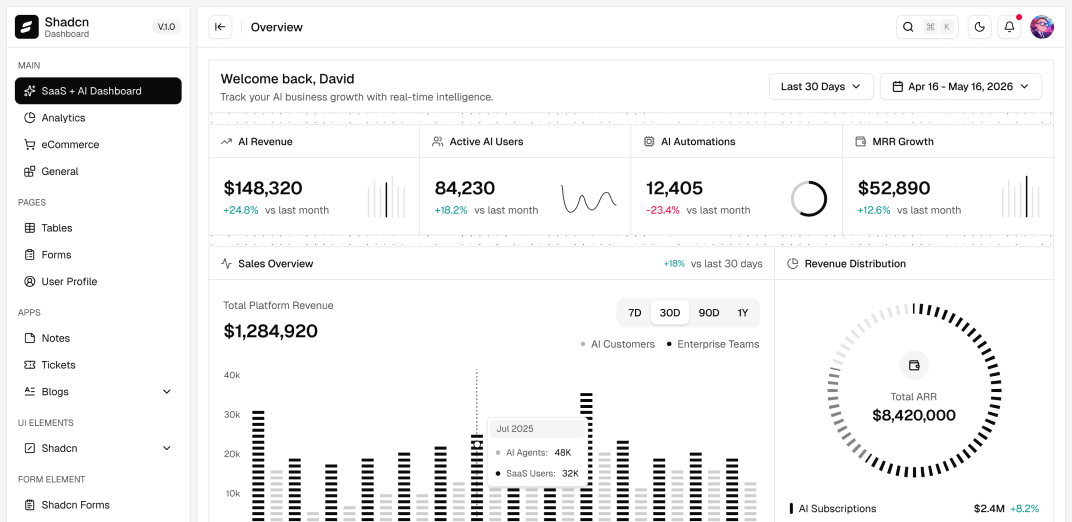Viewport: 1072px width, 522px height.
Task: Navigate to Forms page
Action: tap(98, 255)
